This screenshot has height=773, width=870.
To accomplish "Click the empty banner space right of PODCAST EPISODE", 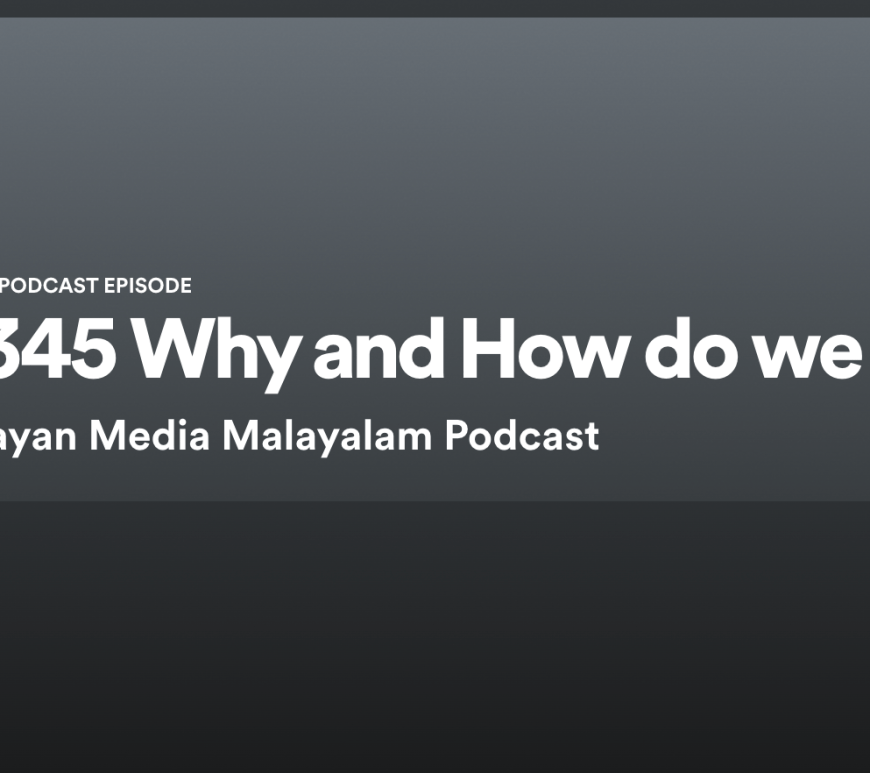I will (500, 286).
